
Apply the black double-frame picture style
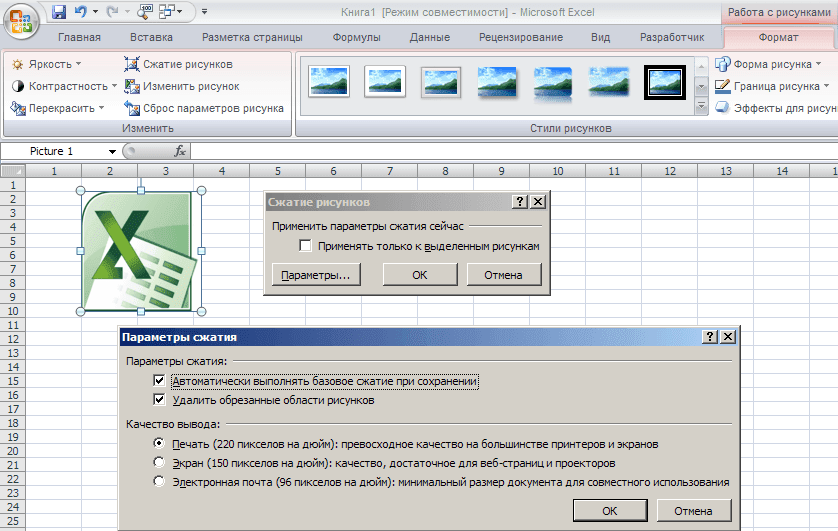[x=665, y=82]
